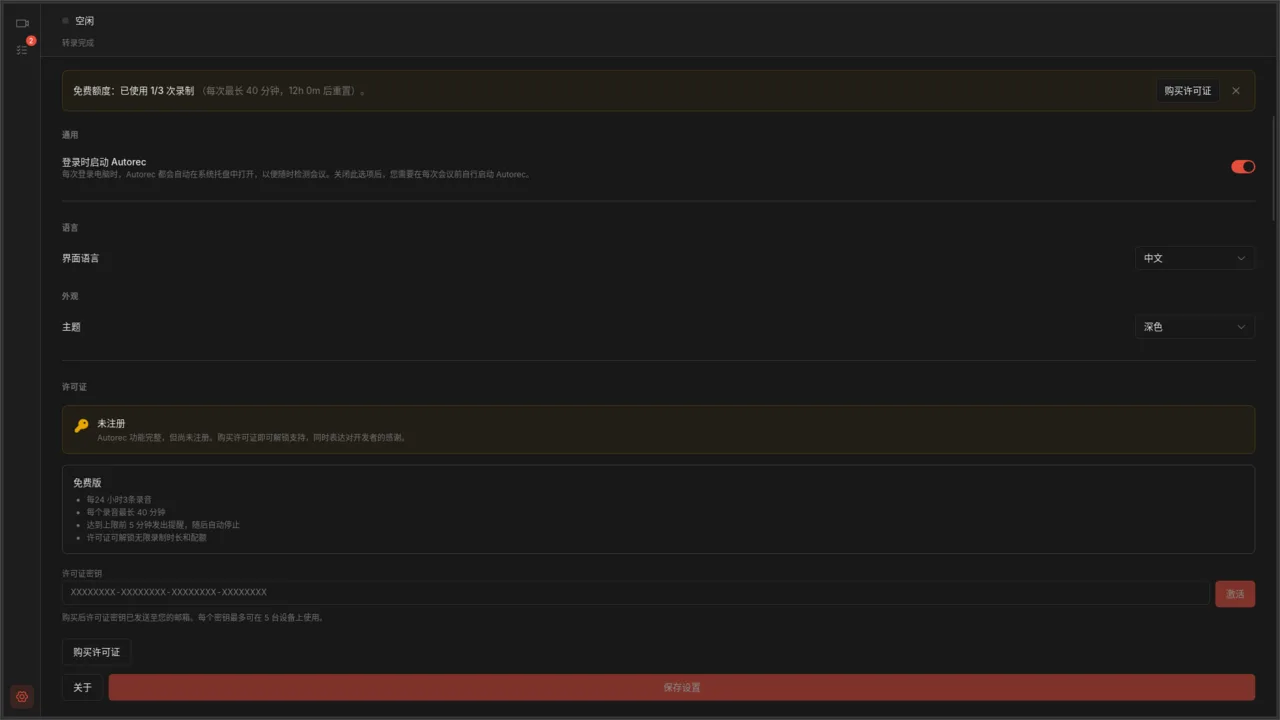
Task: Open the 主题 dropdown
Action: point(1194,327)
